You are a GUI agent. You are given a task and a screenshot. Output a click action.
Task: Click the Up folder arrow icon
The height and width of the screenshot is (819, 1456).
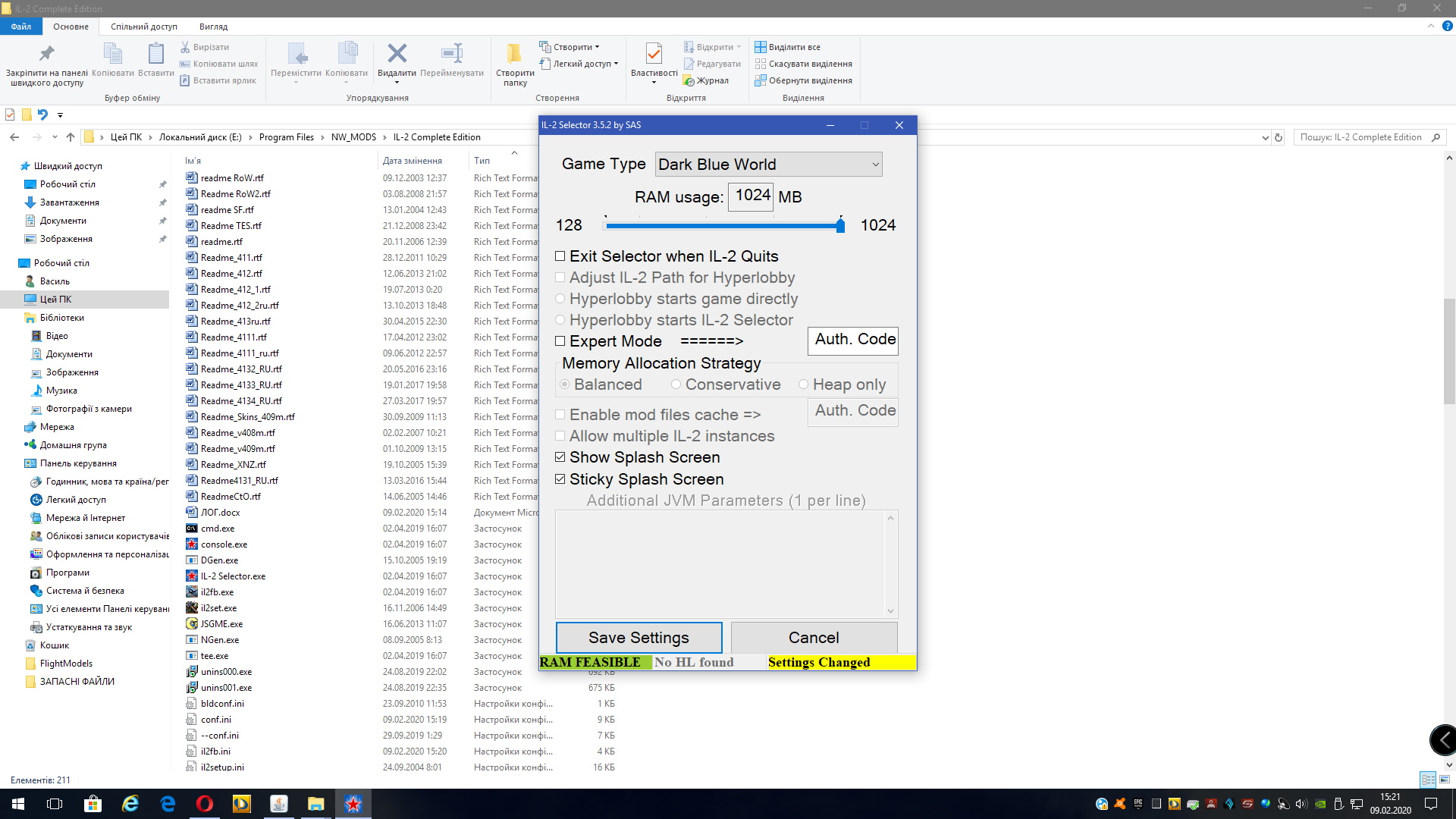[71, 137]
